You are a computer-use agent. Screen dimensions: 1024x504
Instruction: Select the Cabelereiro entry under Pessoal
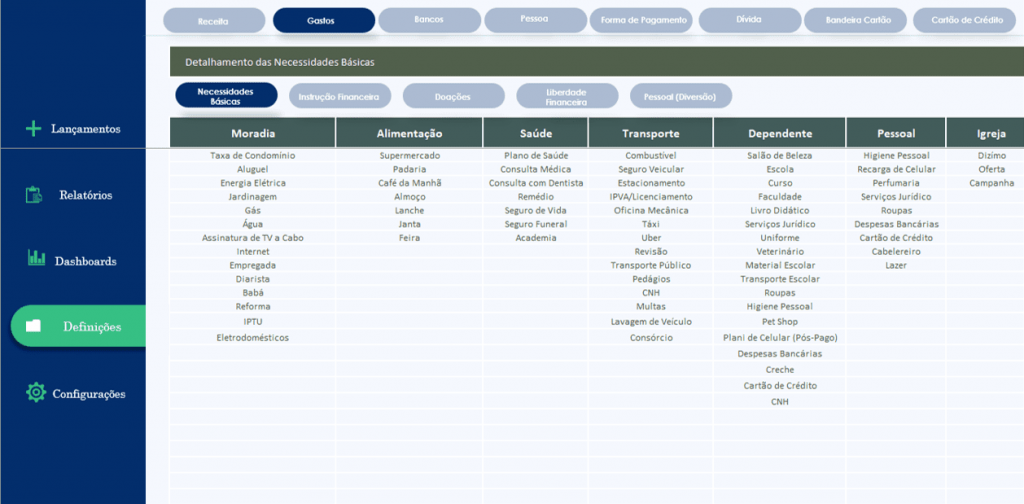[896, 251]
